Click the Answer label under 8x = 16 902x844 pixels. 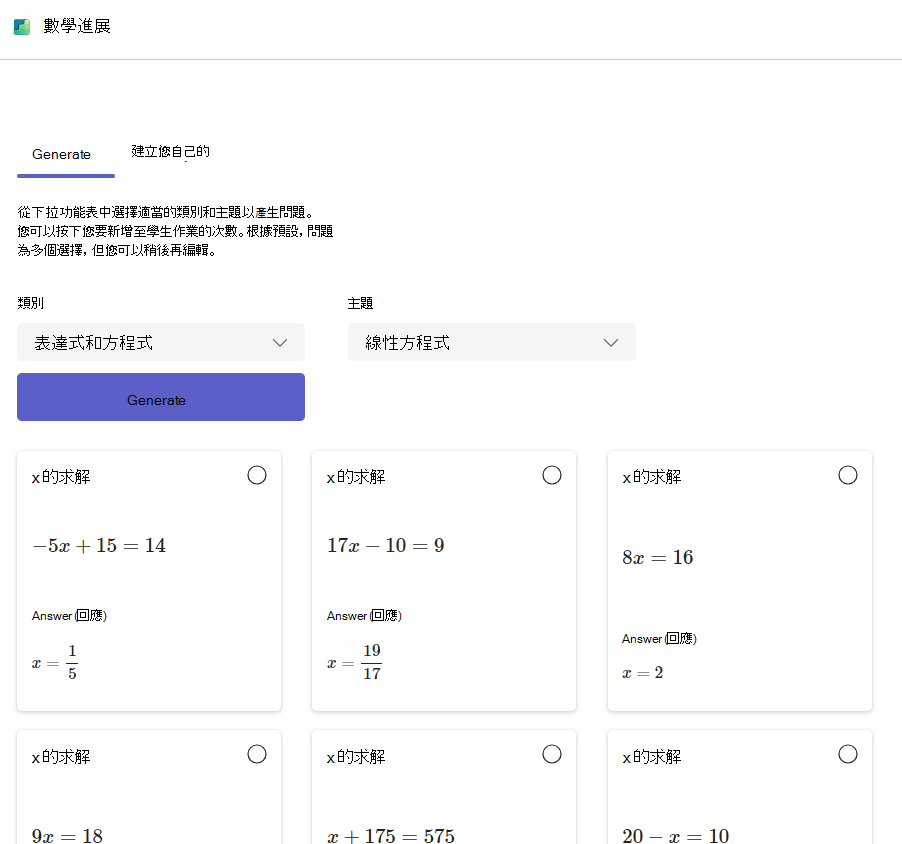tap(659, 639)
